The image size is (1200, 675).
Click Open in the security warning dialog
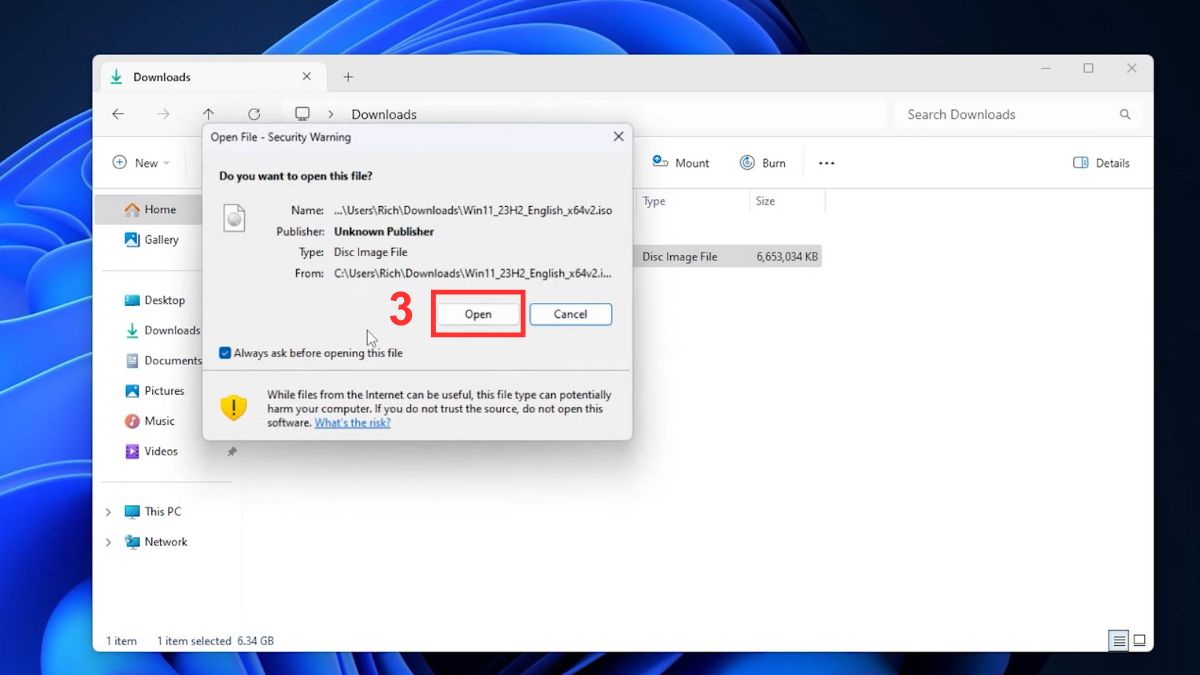(x=477, y=313)
